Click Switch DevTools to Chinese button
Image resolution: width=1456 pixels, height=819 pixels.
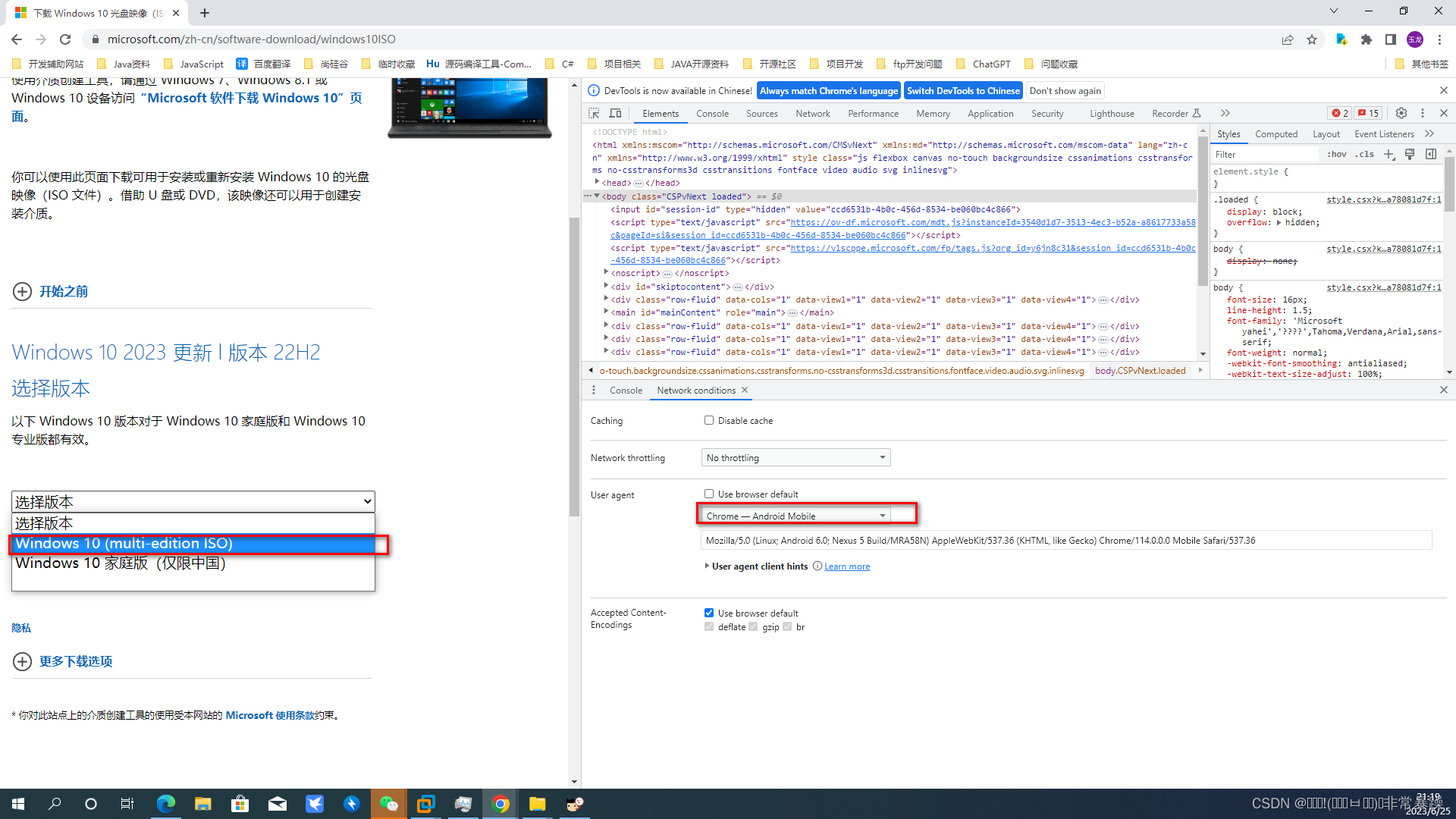point(963,90)
